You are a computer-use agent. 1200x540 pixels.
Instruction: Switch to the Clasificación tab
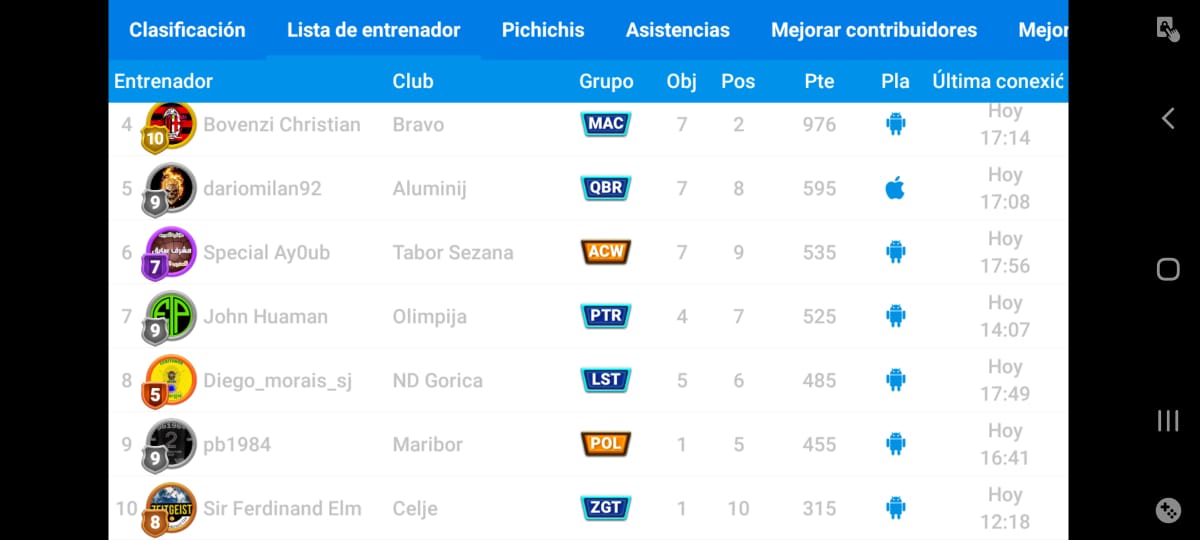tap(187, 30)
